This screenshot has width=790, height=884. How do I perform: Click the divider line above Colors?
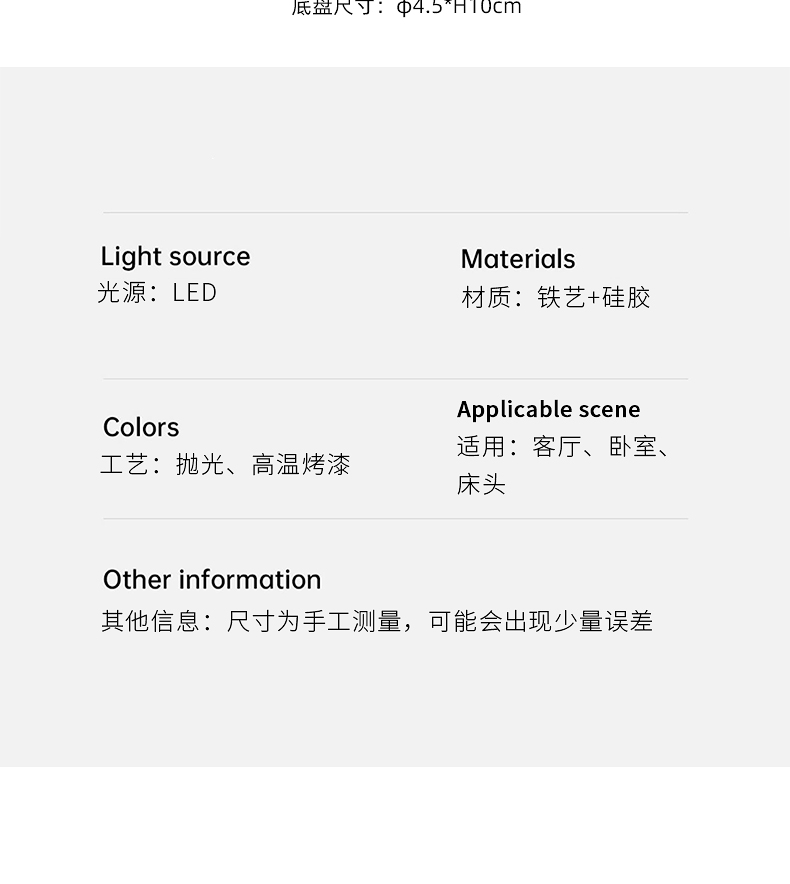pyautogui.click(x=395, y=379)
